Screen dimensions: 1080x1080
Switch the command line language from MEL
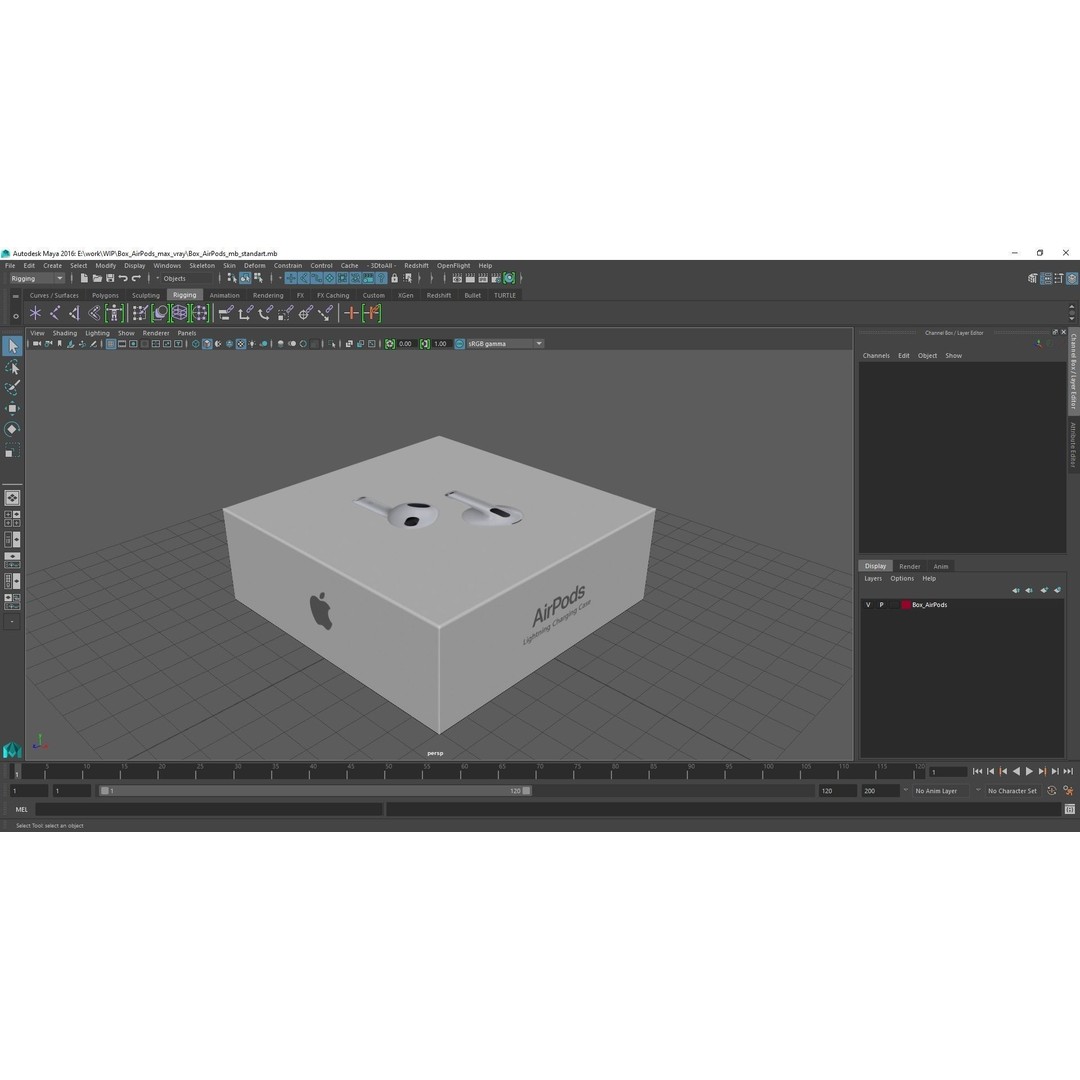click(21, 809)
